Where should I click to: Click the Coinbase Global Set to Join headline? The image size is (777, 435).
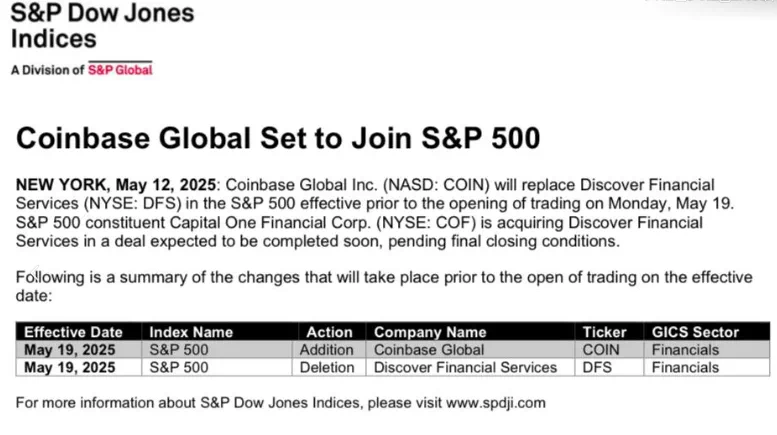[278, 138]
